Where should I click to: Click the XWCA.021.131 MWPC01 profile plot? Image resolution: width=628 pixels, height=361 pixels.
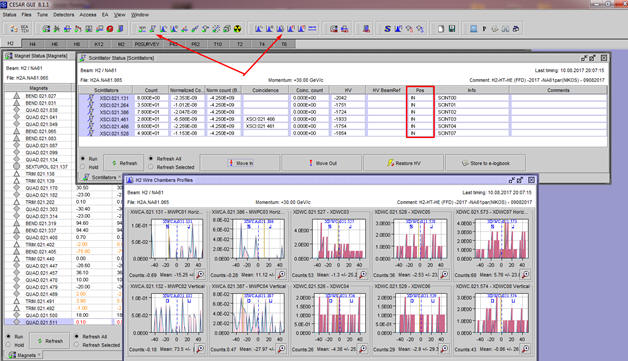tap(177, 239)
